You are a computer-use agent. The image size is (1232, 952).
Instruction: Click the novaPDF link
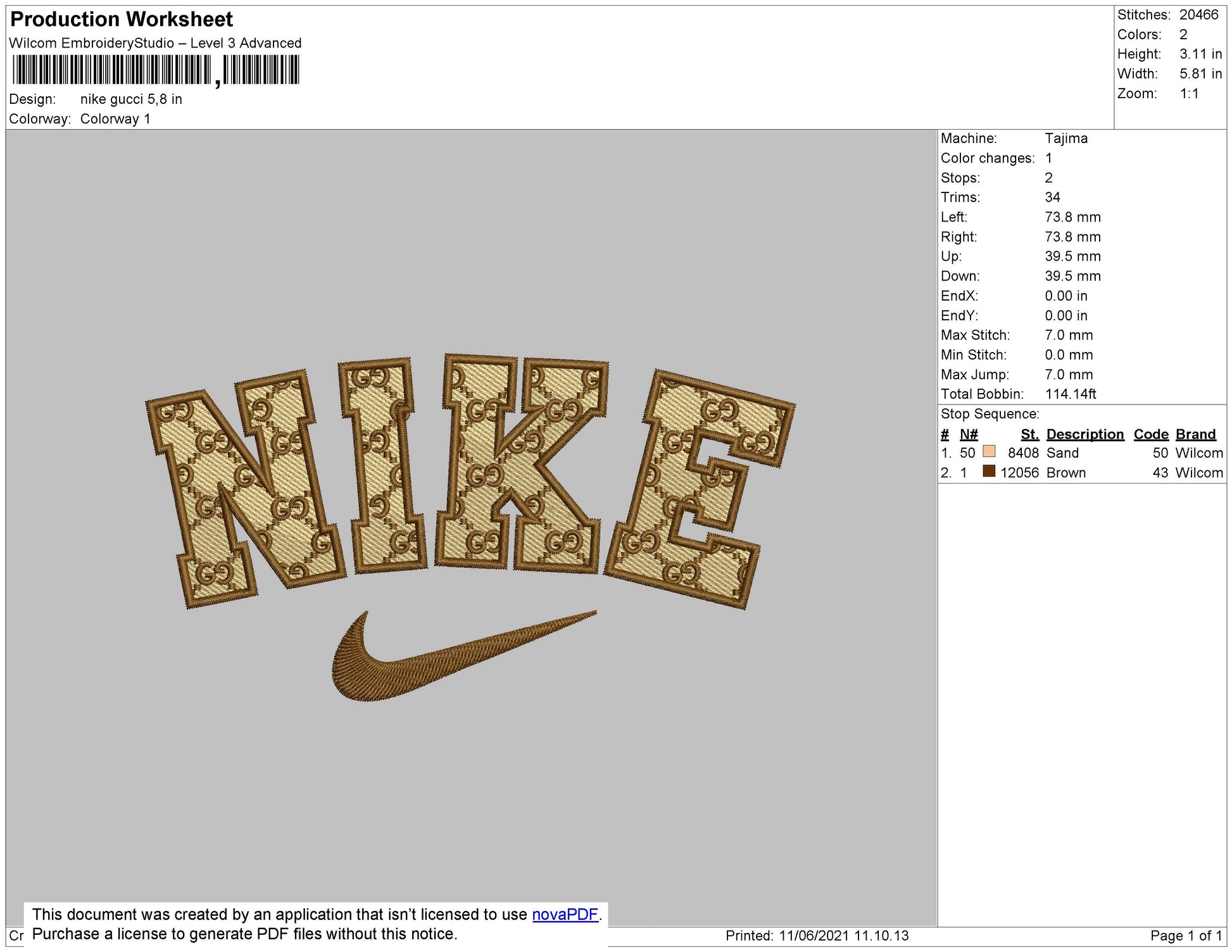565,915
